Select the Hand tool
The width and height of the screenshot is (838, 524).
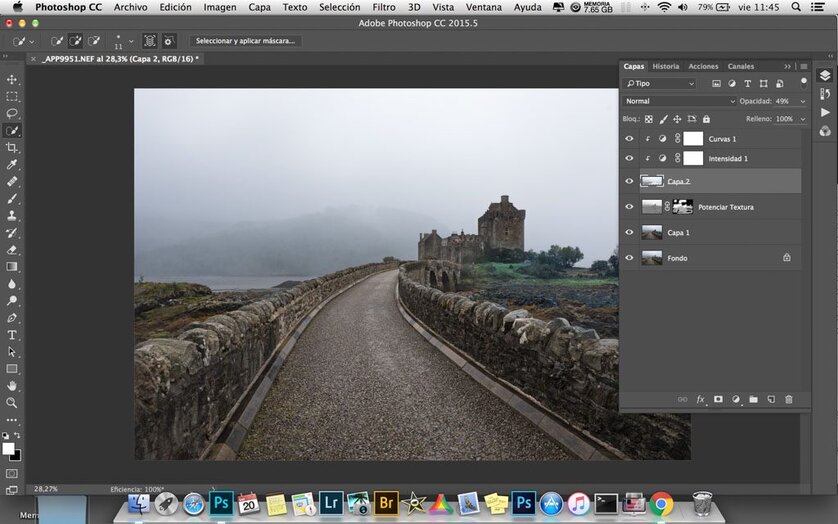[x=12, y=385]
